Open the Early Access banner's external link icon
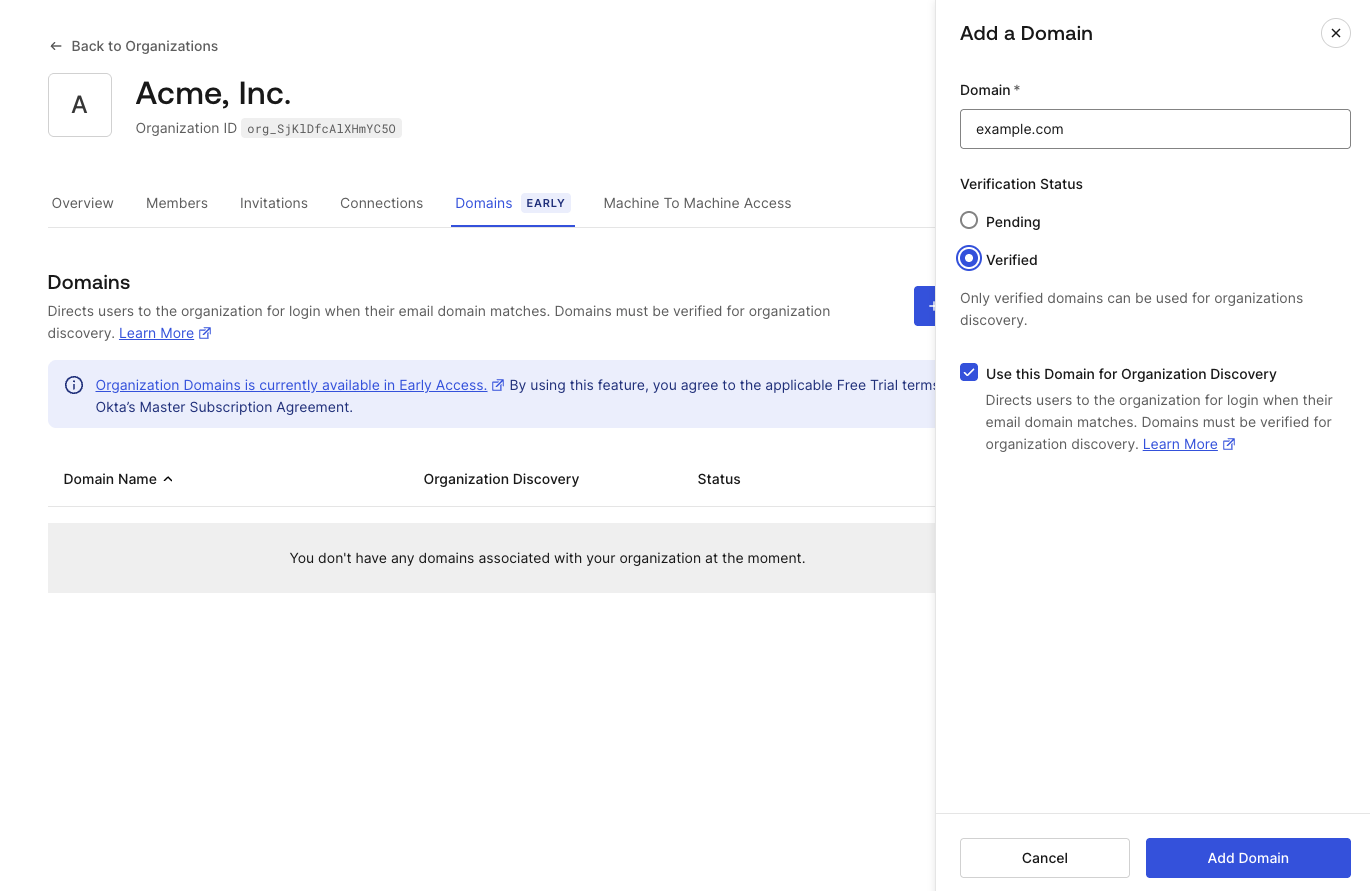Screen dimensions: 1370x891 click(498, 384)
